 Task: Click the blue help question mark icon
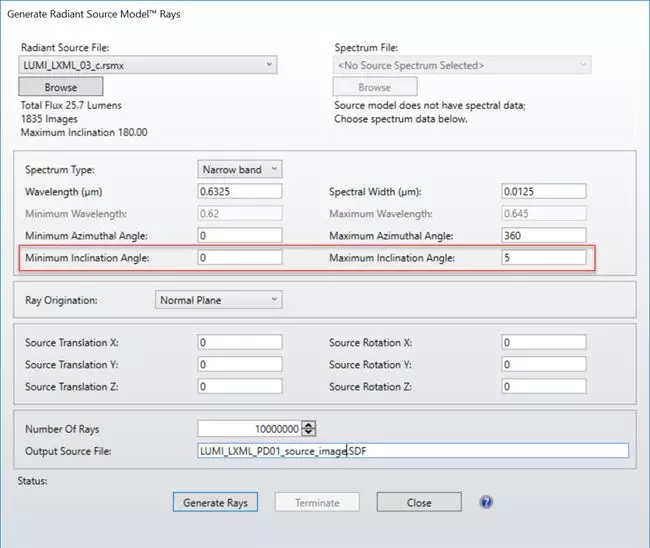pos(486,502)
